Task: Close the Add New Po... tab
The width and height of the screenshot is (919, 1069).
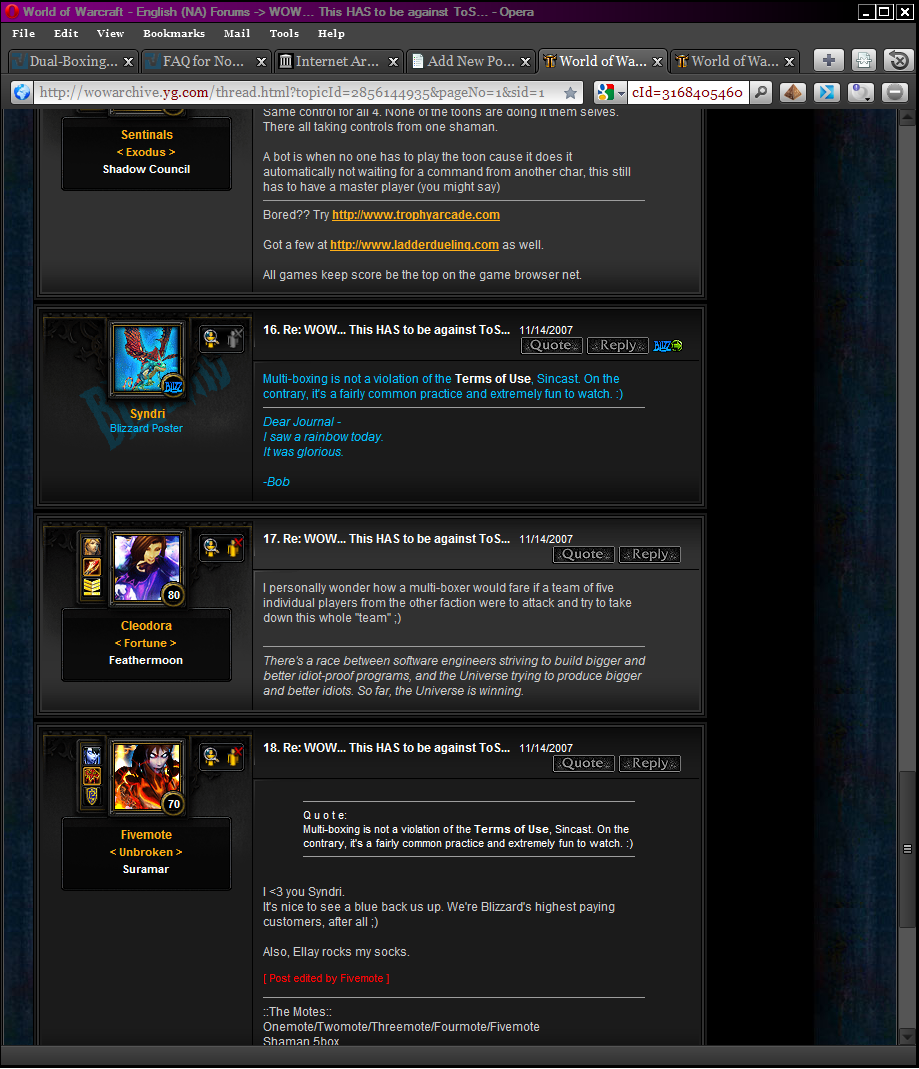Action: click(526, 62)
